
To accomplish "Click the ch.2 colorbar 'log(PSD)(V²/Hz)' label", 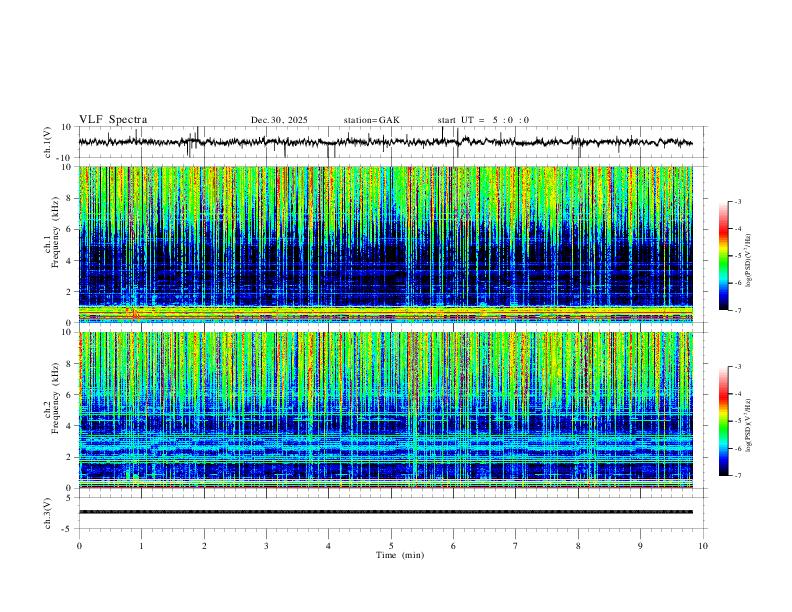I will tap(749, 426).
